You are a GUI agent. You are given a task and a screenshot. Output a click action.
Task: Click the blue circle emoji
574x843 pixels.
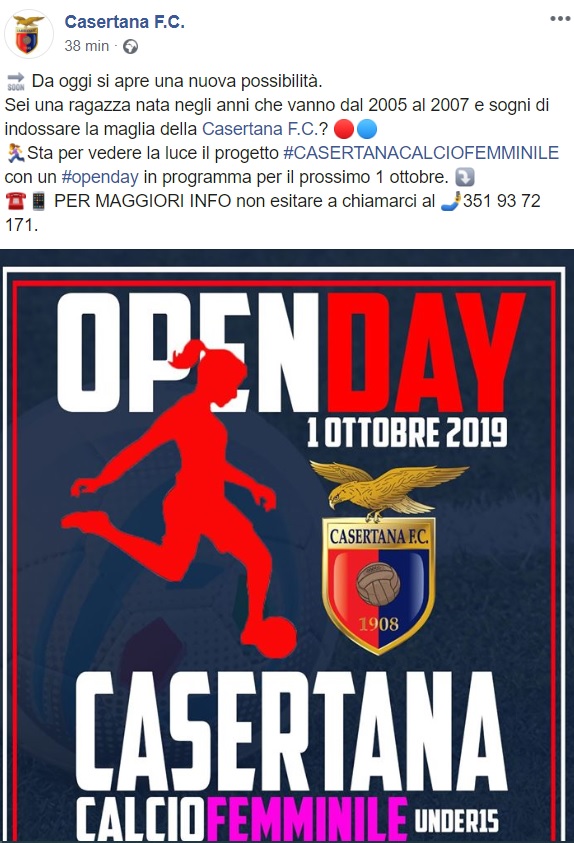coord(367,129)
